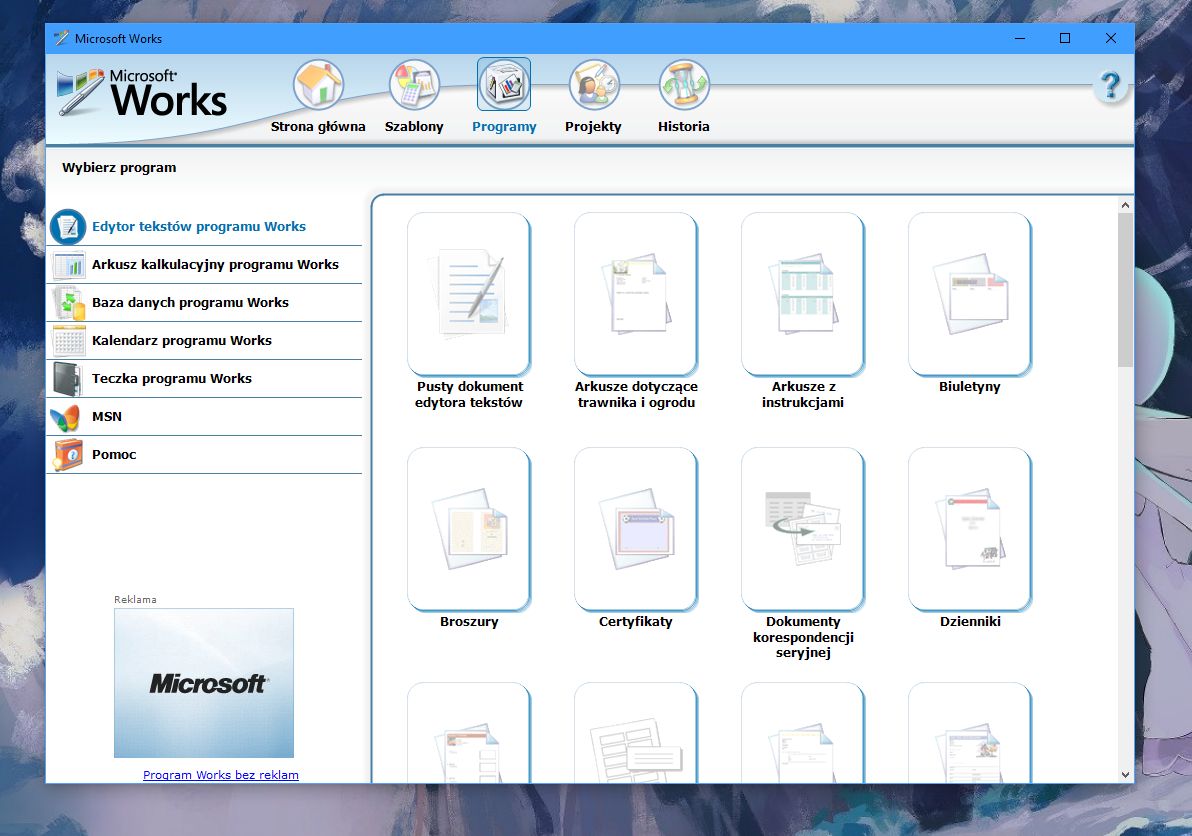Select Arkusz kalkulacyjny programu Works

pyautogui.click(x=215, y=265)
